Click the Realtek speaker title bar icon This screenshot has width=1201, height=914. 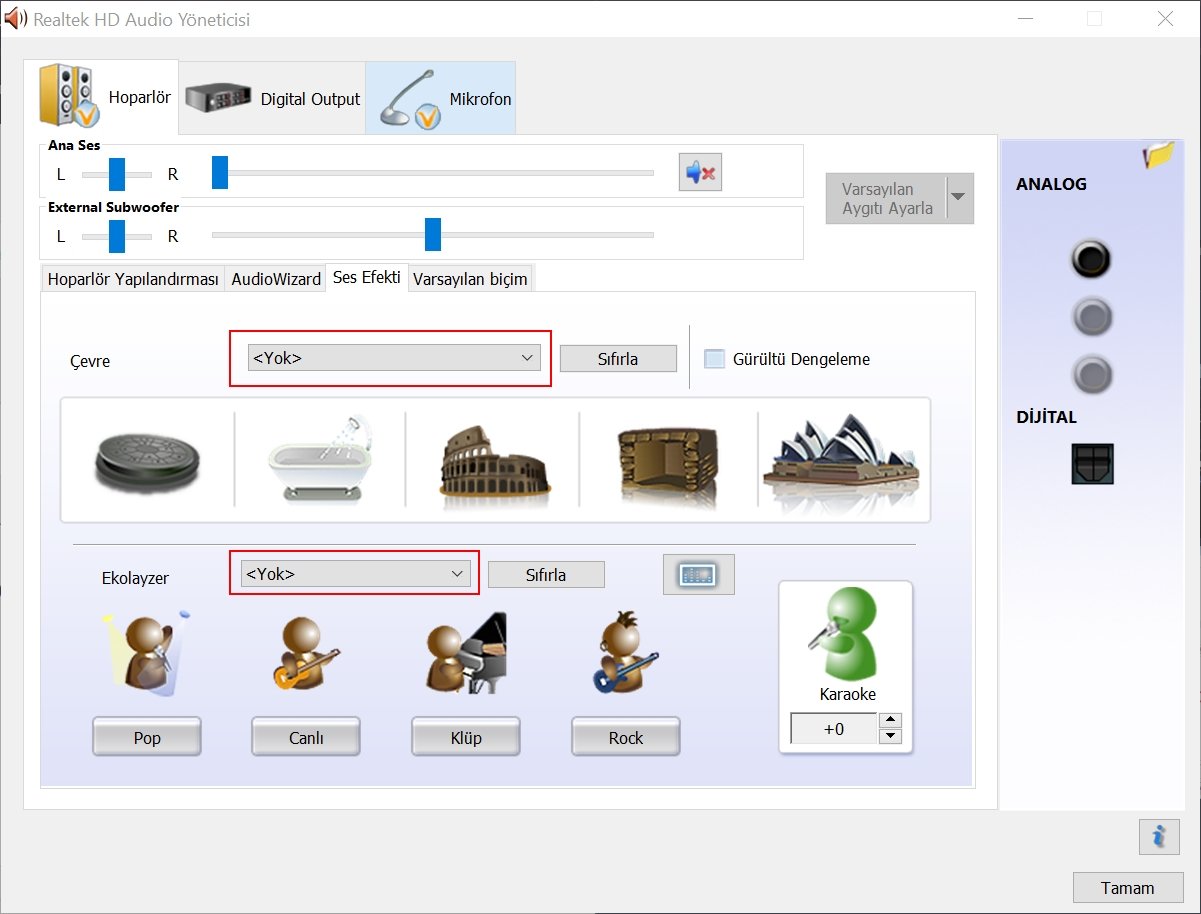pos(15,19)
